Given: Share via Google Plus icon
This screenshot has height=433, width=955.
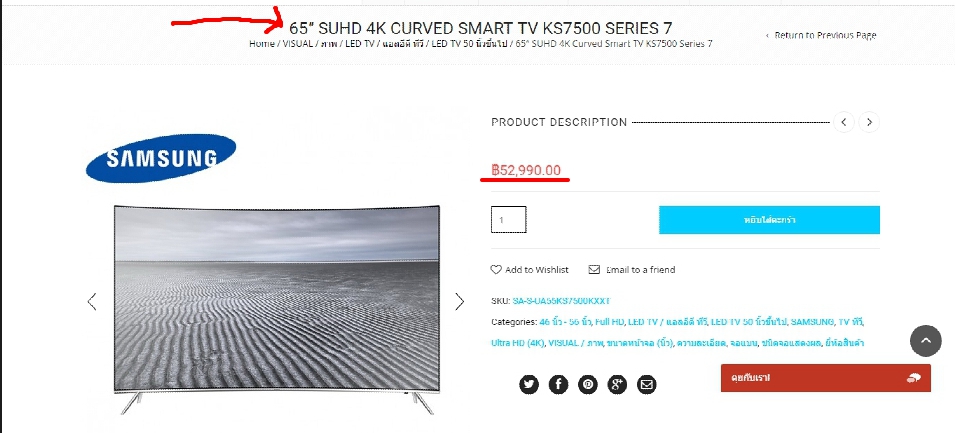Looking at the screenshot, I should click(x=618, y=384).
